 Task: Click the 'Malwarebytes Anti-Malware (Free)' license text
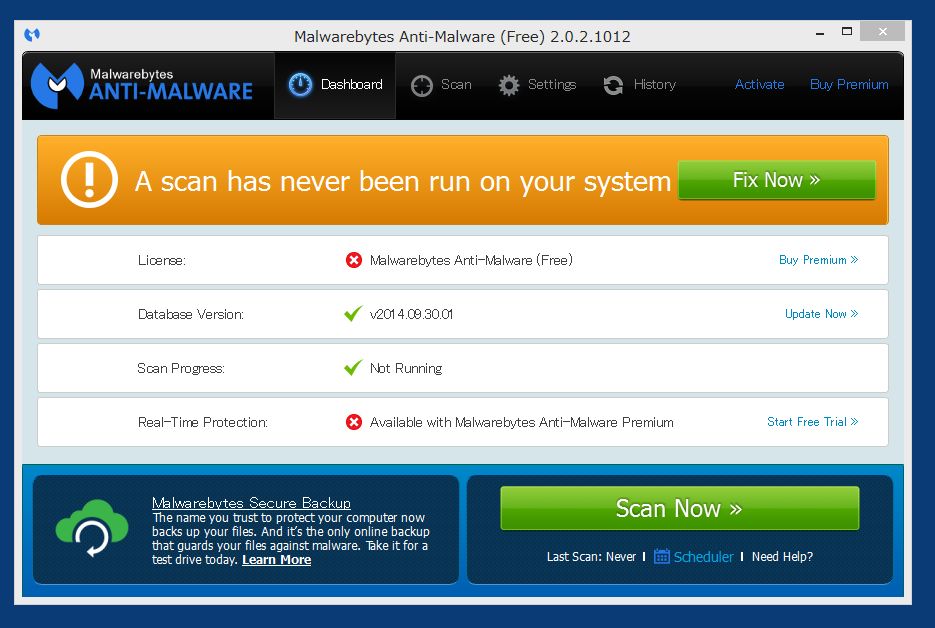coord(471,260)
